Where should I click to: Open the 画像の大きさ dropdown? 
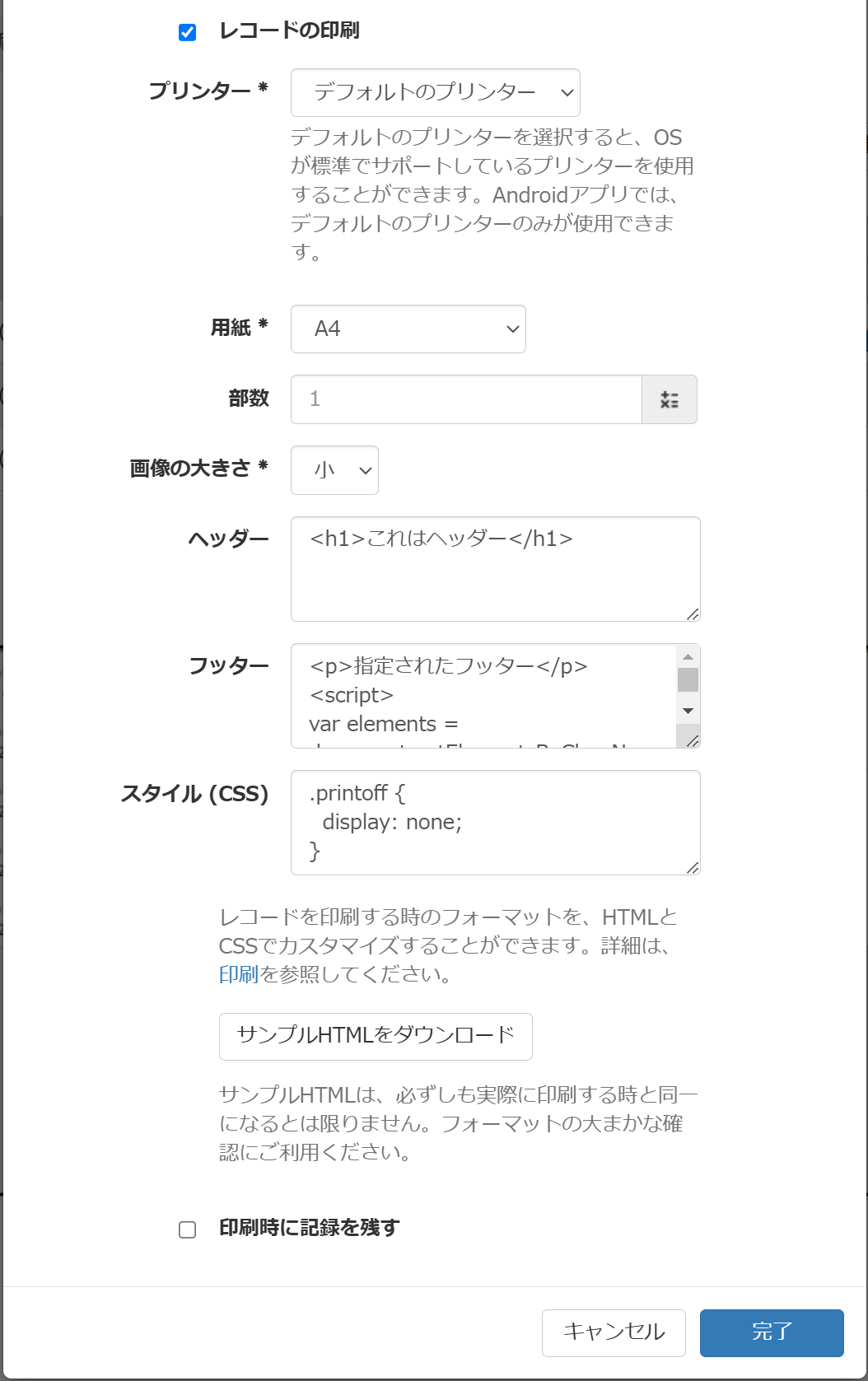(x=334, y=470)
